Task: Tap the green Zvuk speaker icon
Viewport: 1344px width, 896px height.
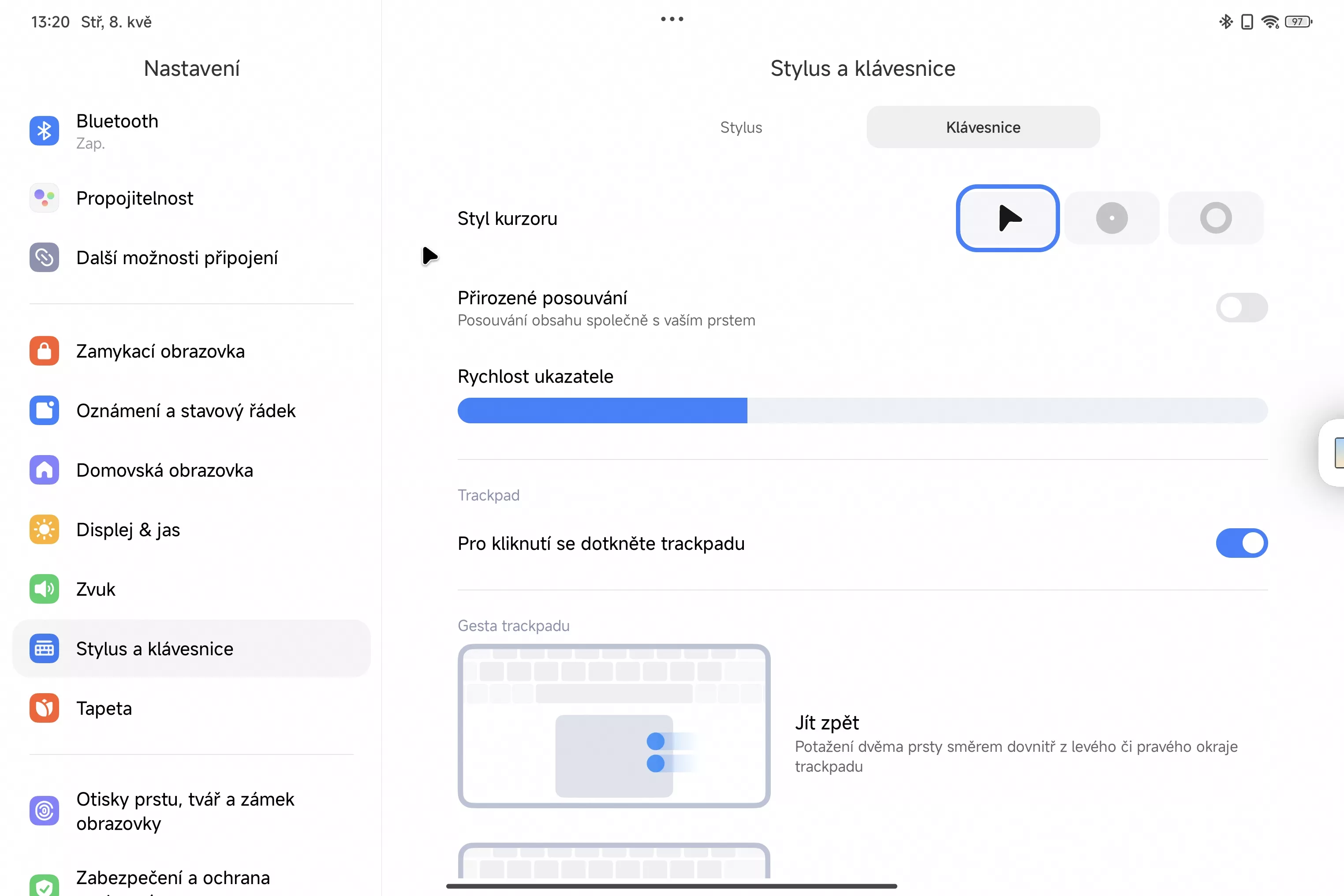Action: (x=44, y=589)
